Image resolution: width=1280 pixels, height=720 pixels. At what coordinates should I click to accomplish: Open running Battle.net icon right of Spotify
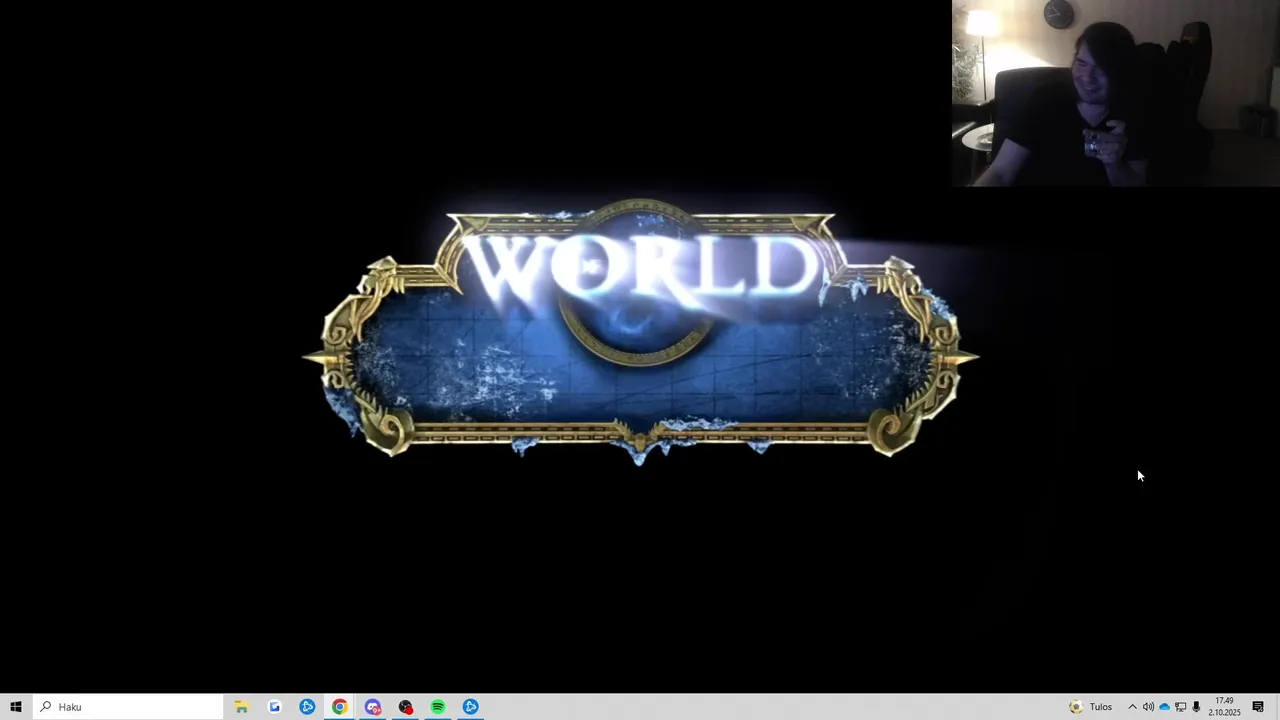pos(471,707)
